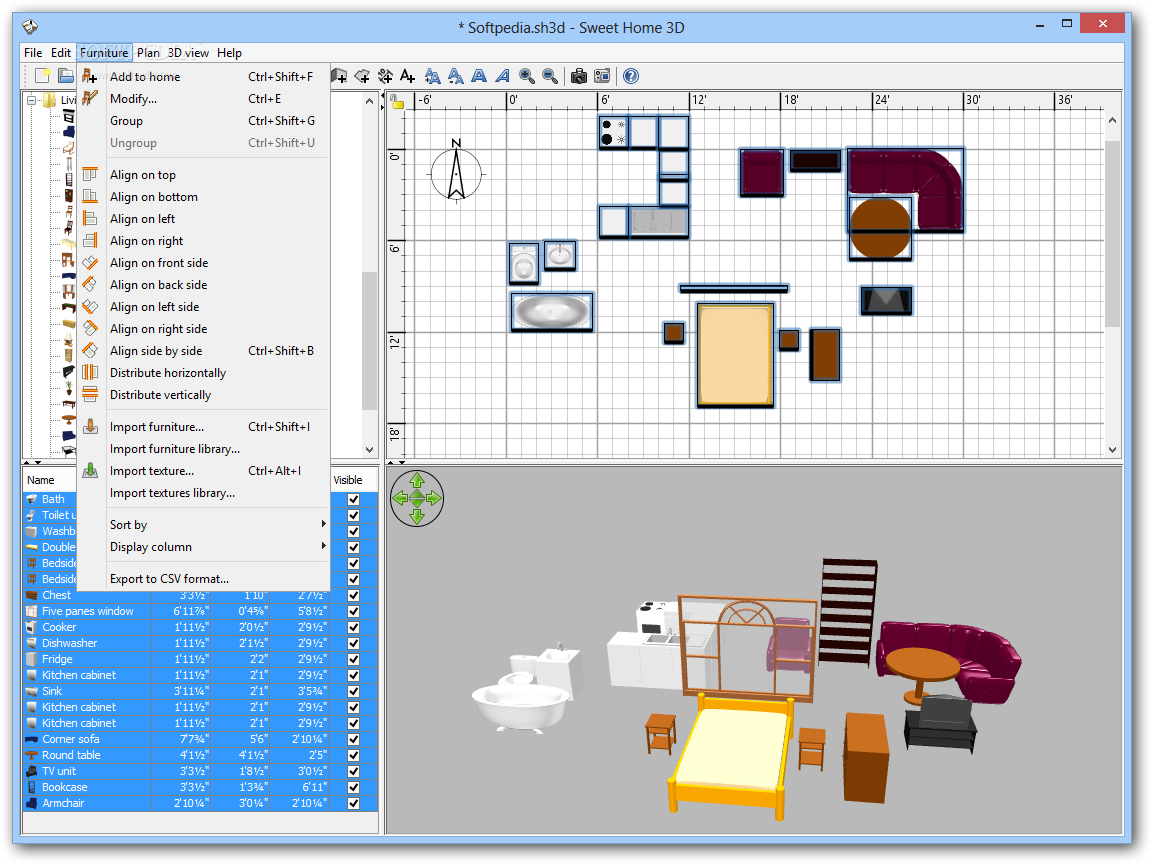This screenshot has width=1152, height=864.
Task: Choose Modify... from the Furniture menu
Action: [x=204, y=98]
